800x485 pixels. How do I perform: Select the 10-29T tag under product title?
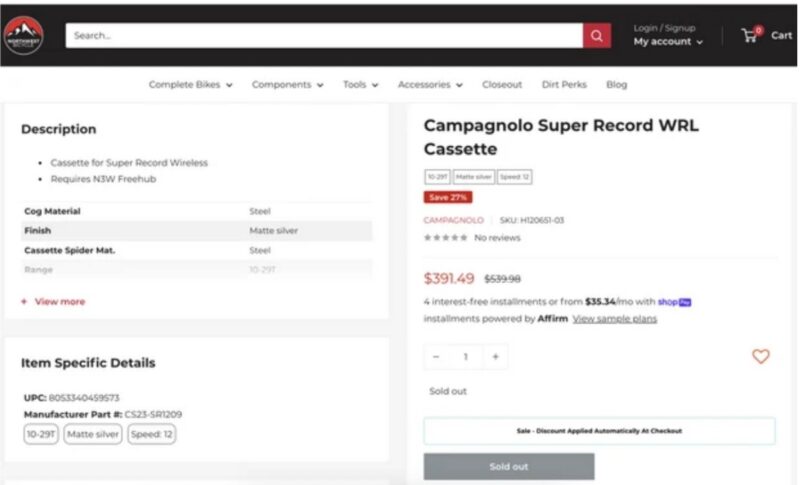coord(437,177)
